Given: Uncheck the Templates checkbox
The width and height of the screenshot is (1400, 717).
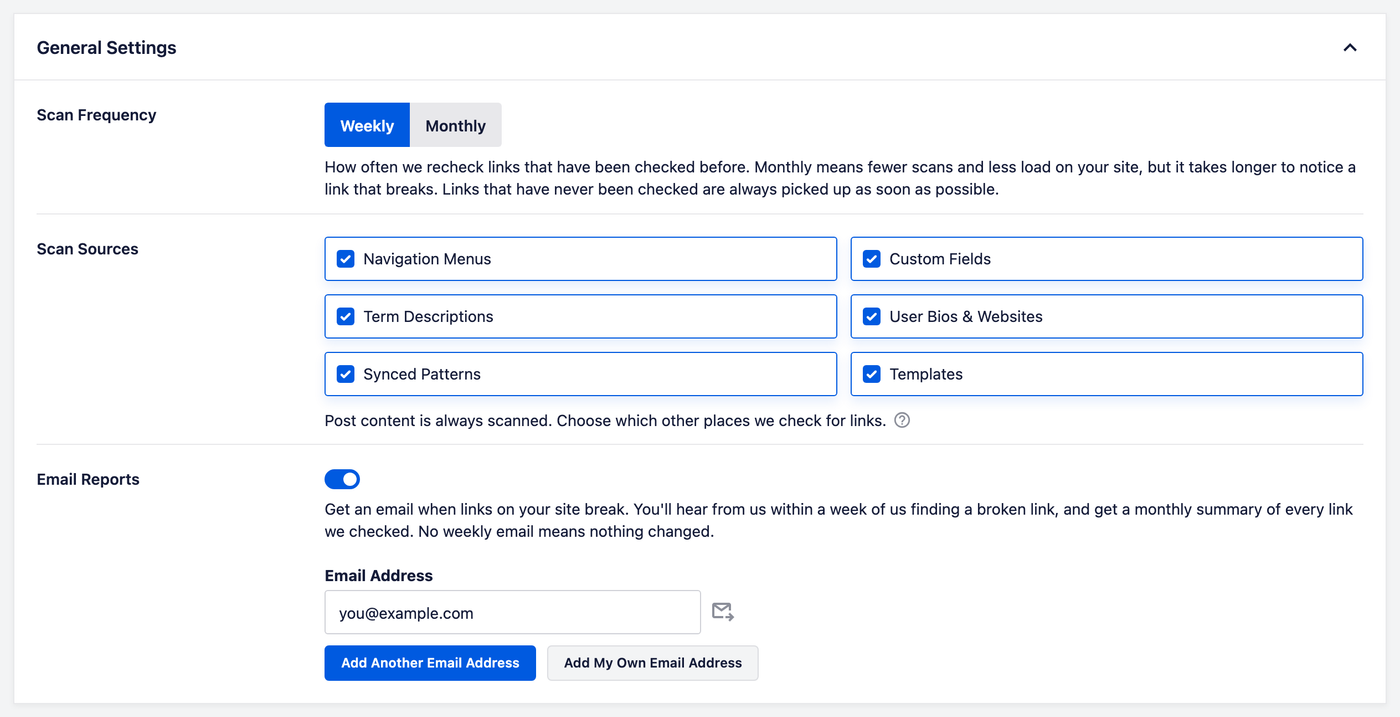Looking at the screenshot, I should pyautogui.click(x=872, y=374).
